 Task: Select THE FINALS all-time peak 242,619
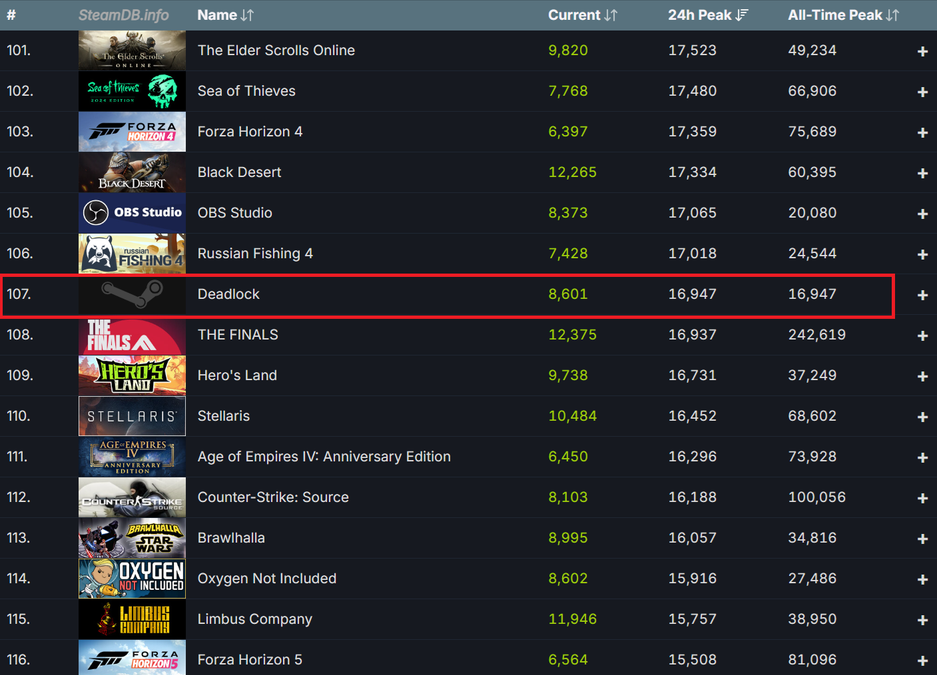click(x=816, y=335)
